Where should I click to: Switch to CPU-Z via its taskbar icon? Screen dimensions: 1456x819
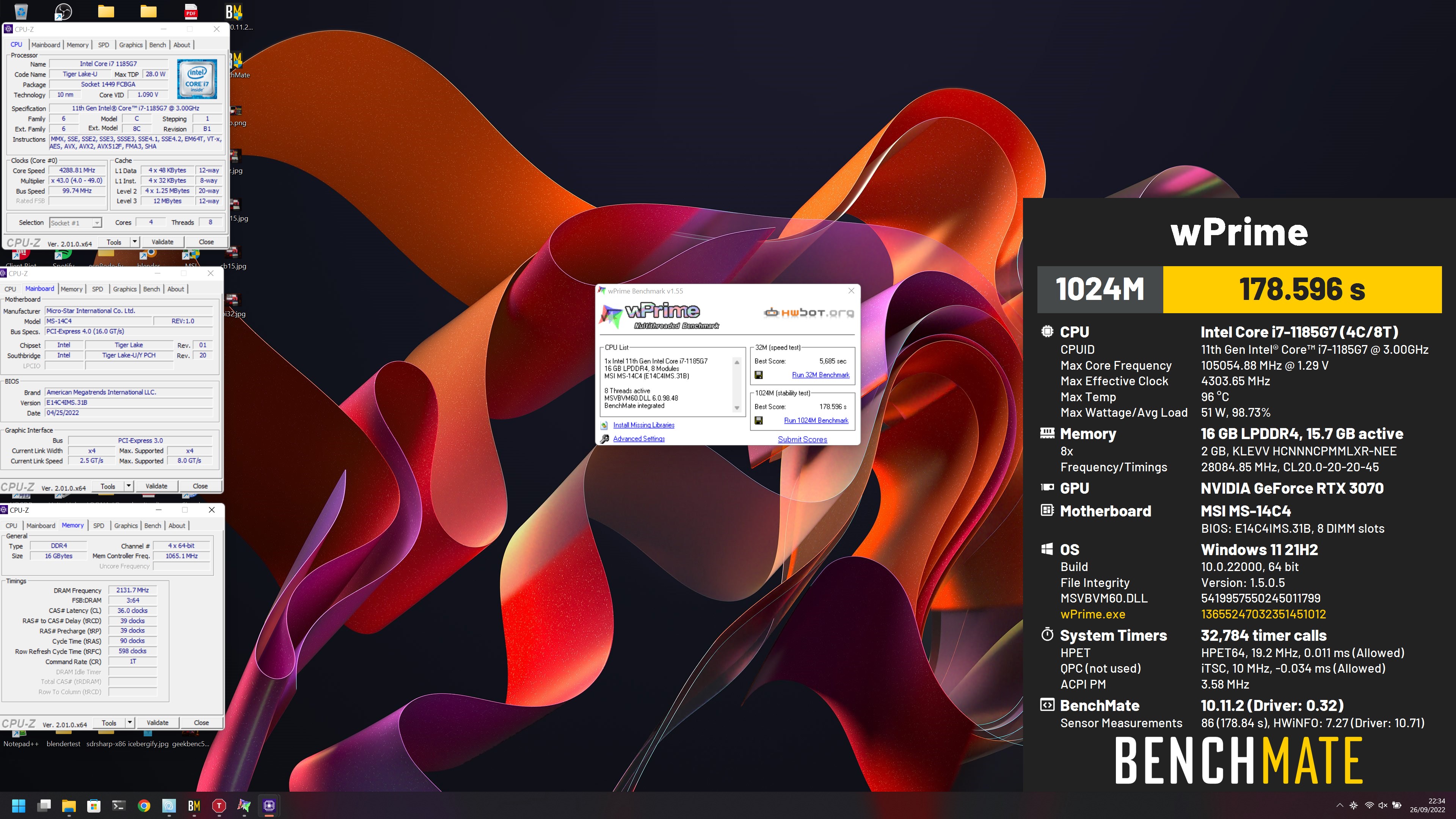269,805
